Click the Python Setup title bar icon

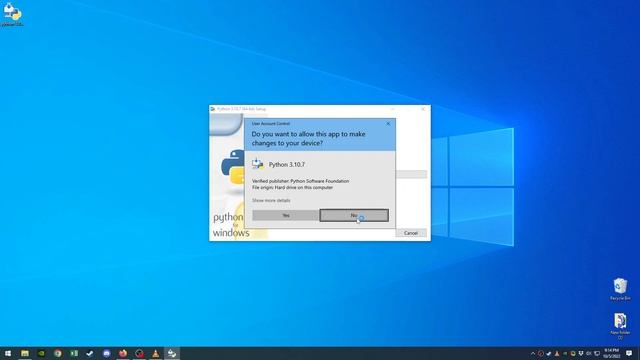pos(213,109)
